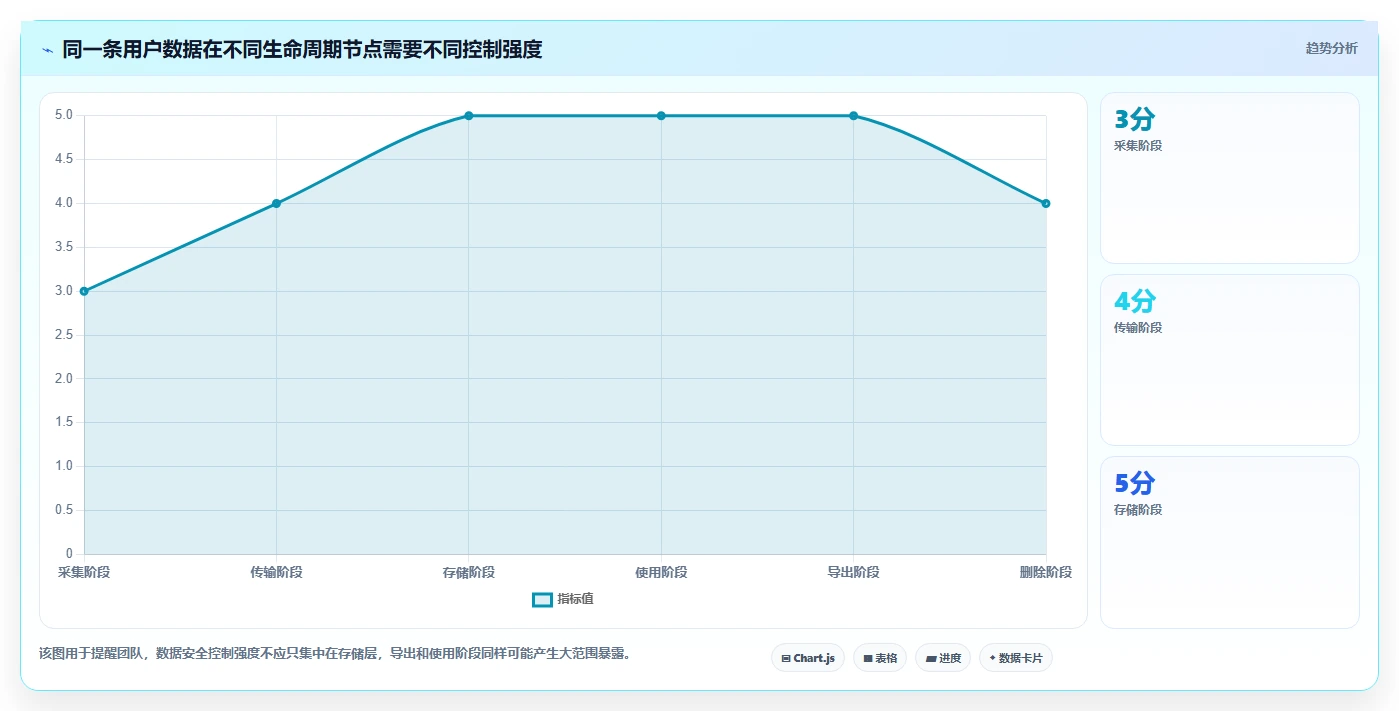Click the 删除阶段 x-axis label

coord(1046,572)
